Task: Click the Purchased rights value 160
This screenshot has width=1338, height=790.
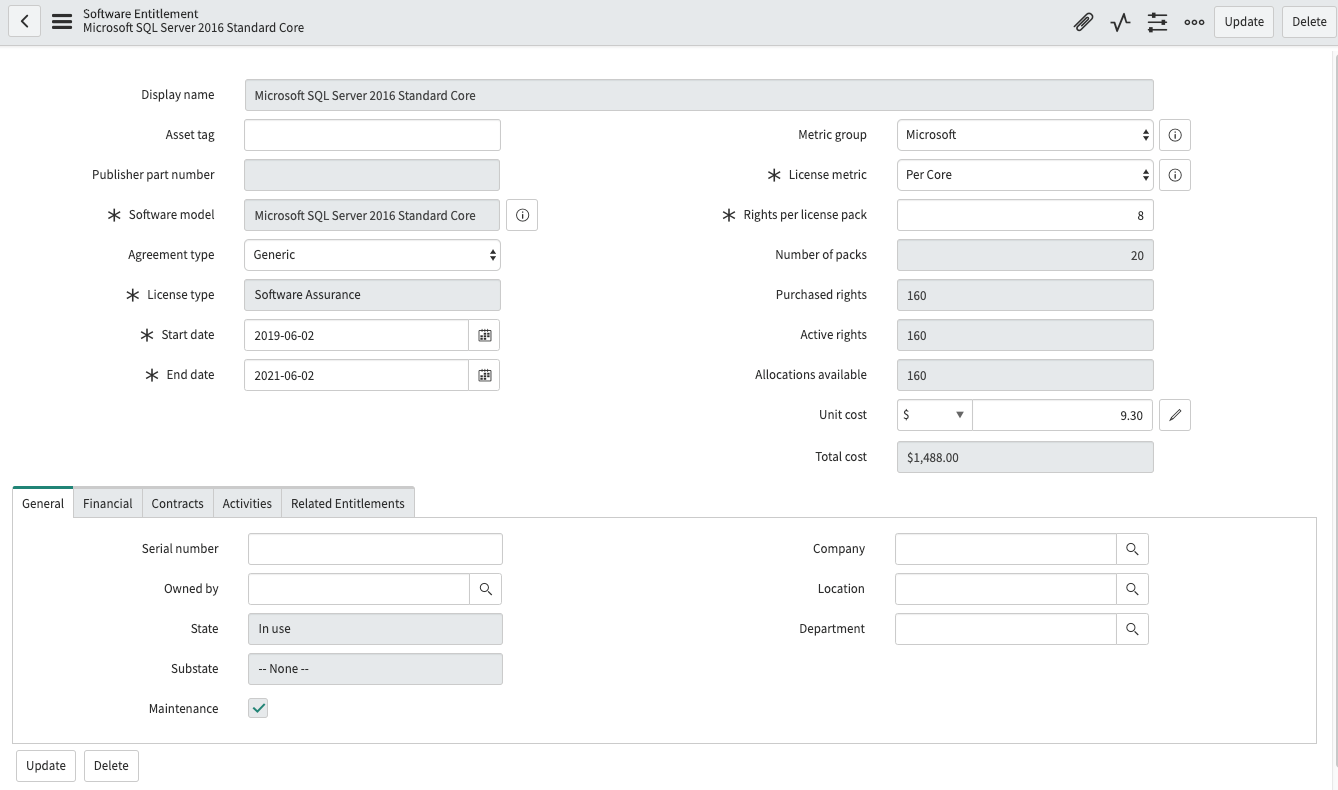Action: pos(1025,295)
